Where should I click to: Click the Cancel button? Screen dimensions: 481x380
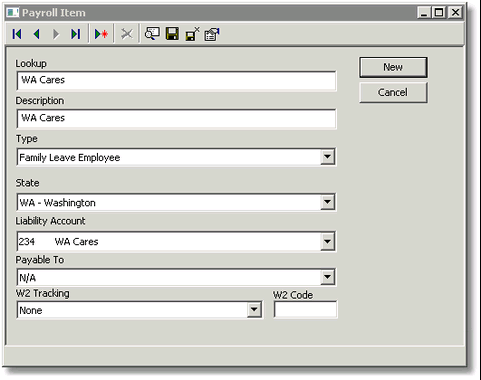[x=393, y=92]
